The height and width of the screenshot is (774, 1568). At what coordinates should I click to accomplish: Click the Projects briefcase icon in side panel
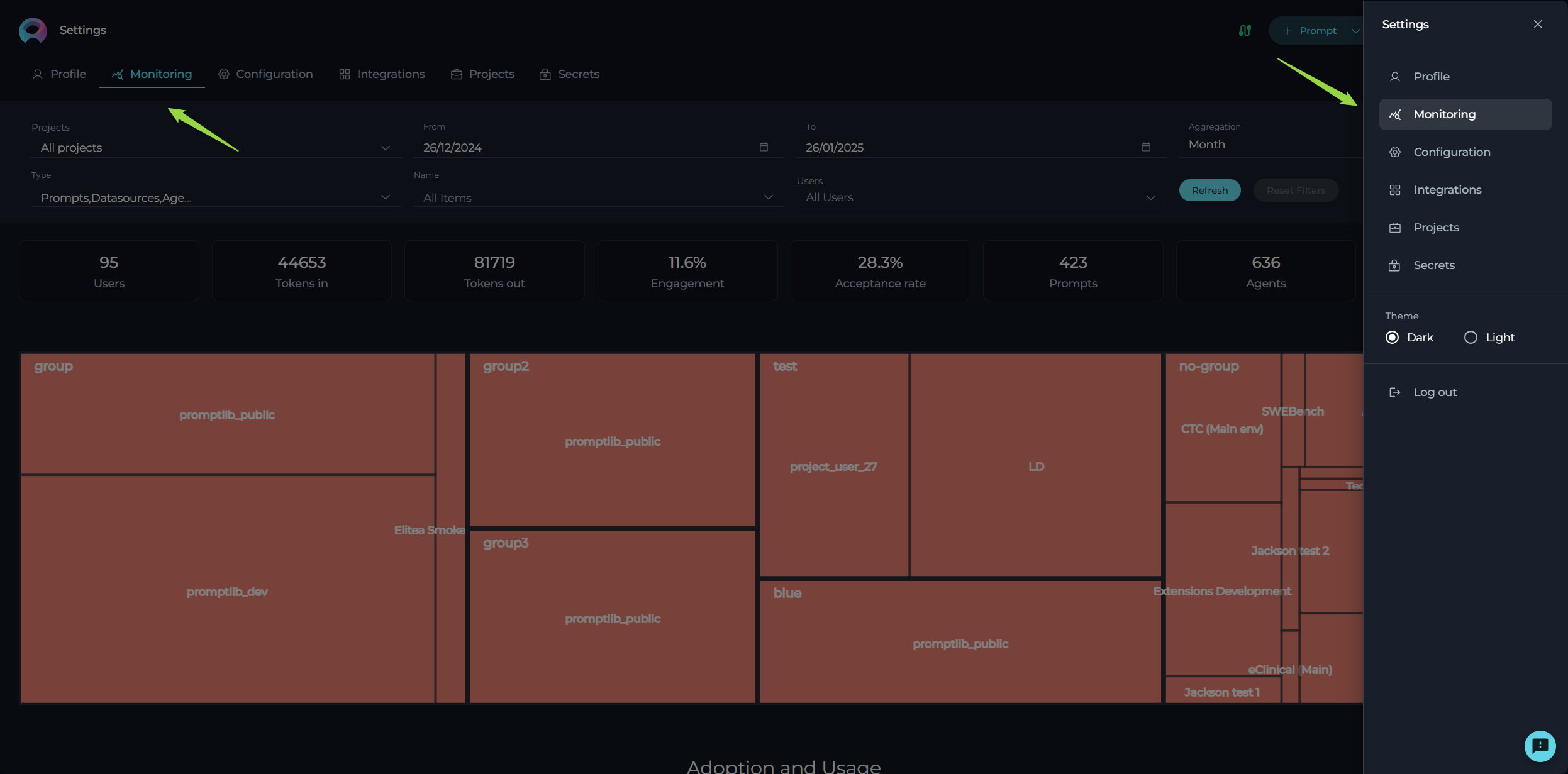pyautogui.click(x=1394, y=228)
